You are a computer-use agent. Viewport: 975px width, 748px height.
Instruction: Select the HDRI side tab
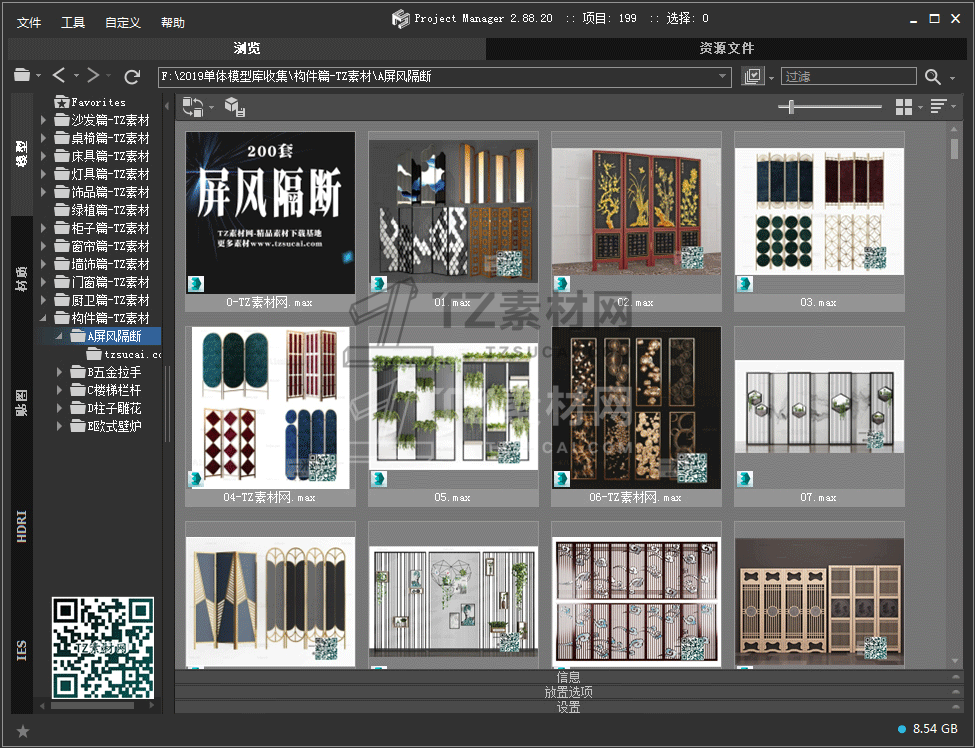pos(22,522)
